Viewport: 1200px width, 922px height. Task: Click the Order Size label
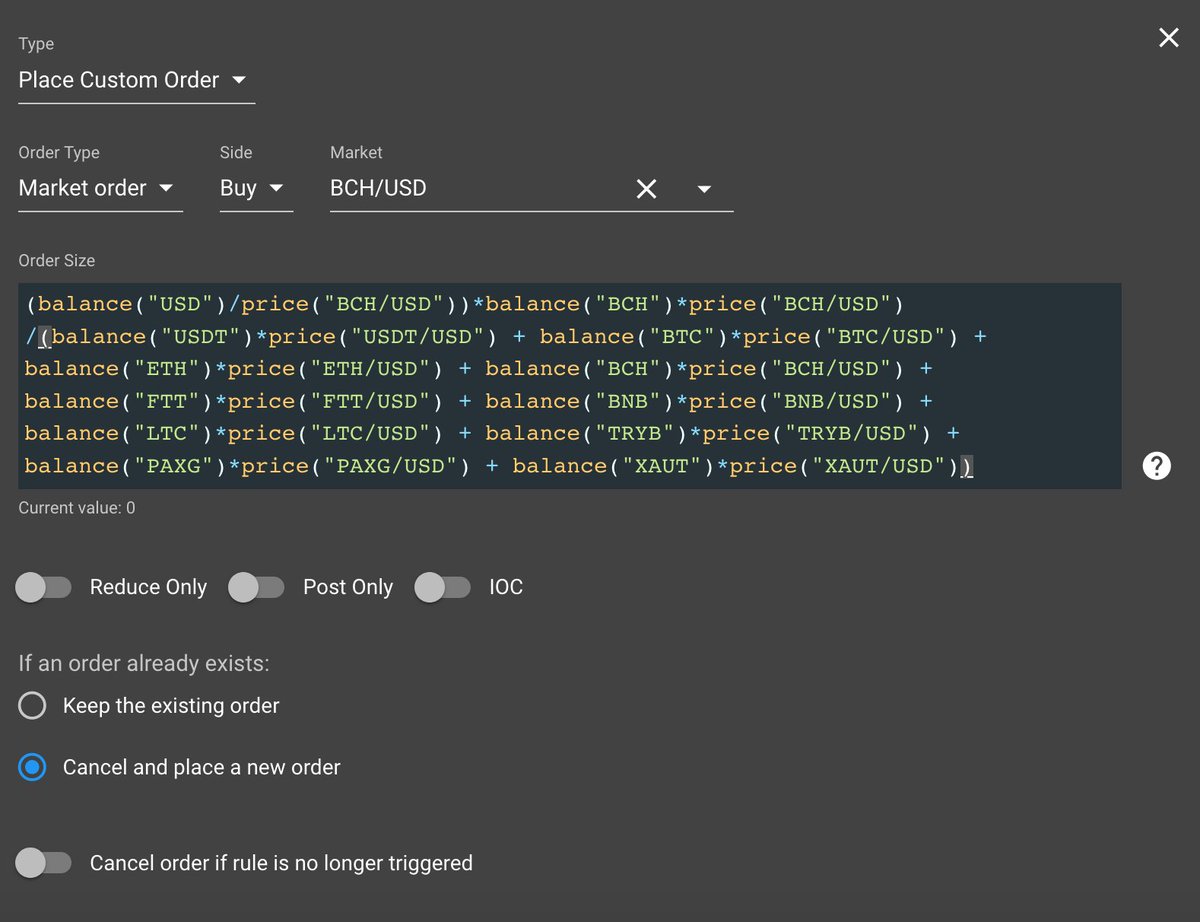coord(57,260)
